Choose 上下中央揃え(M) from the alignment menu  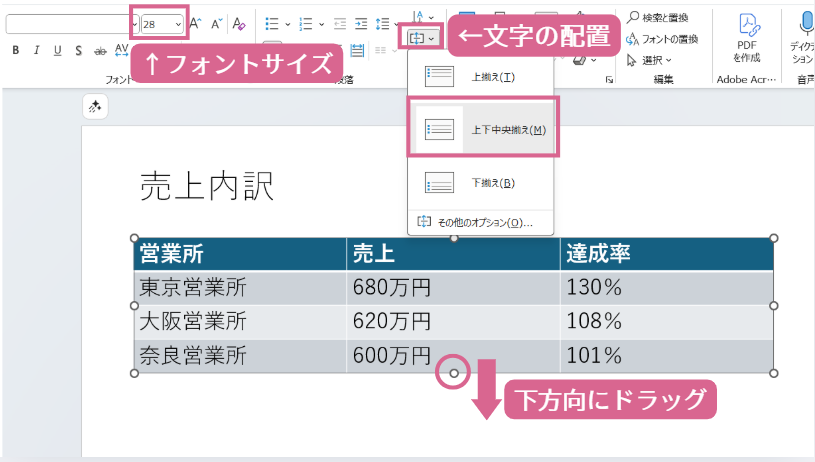(x=482, y=129)
